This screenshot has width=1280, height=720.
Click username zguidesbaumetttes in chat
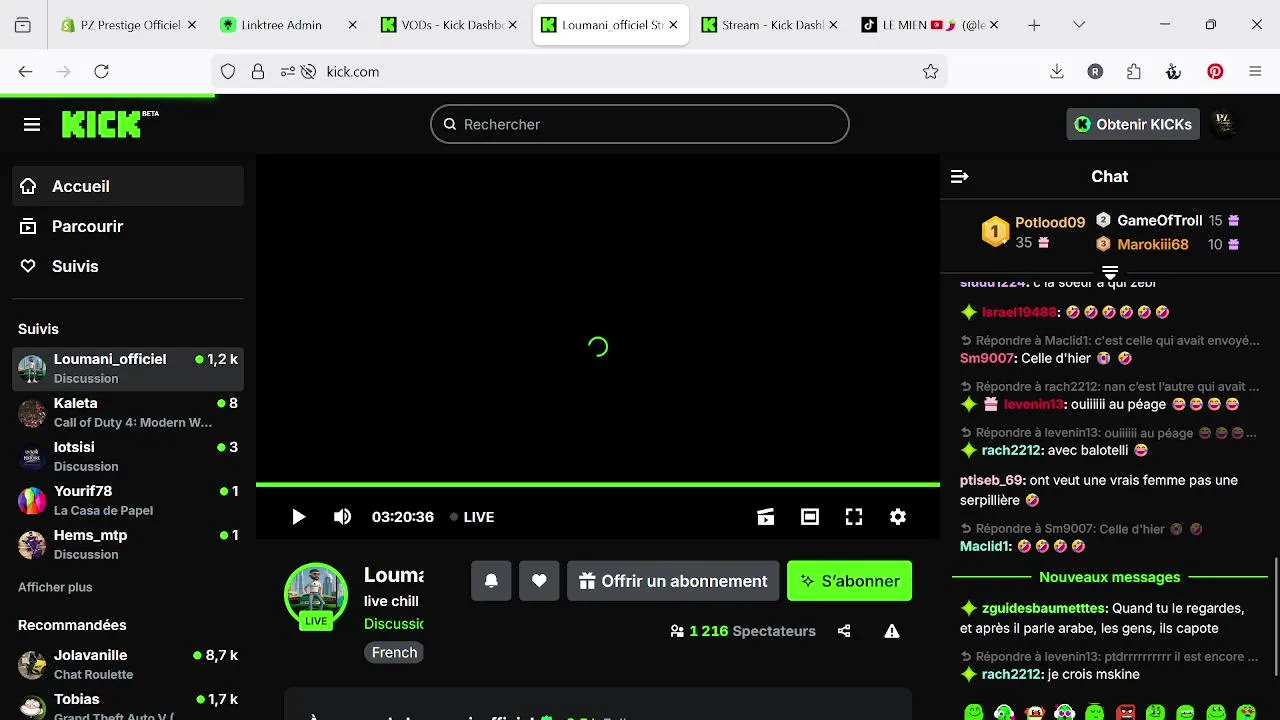coord(1044,608)
